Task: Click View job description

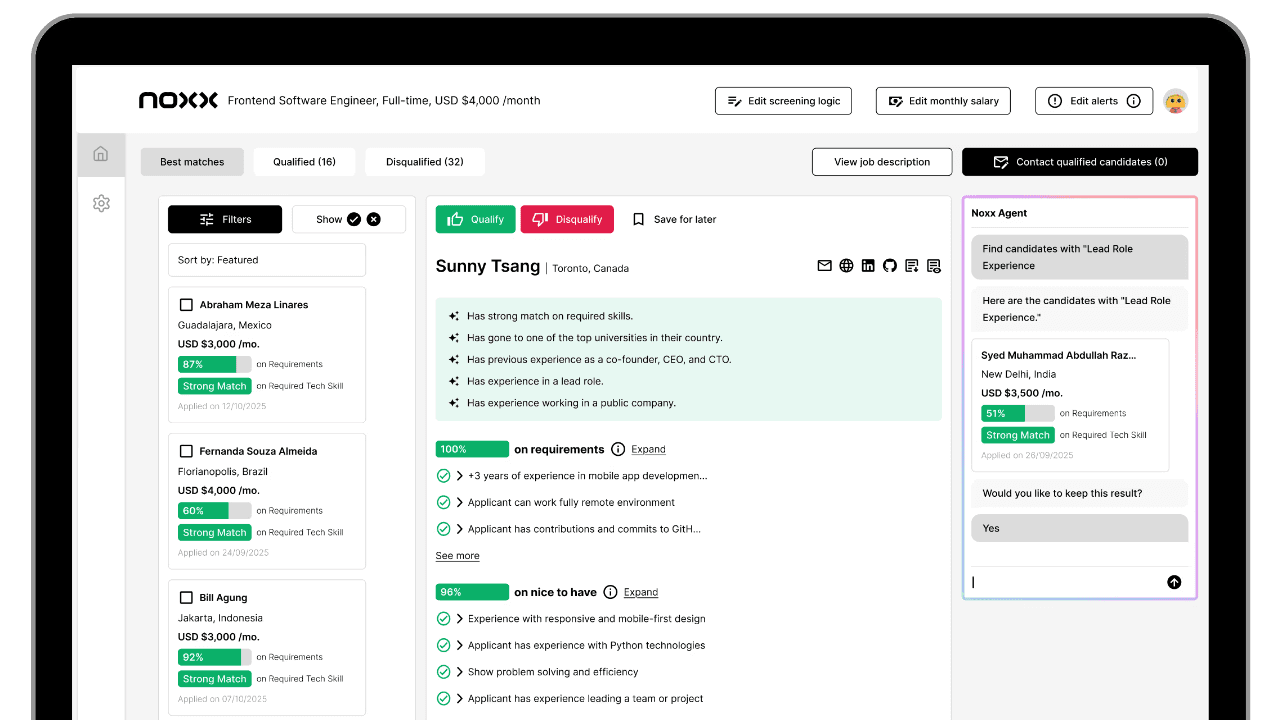Action: tap(881, 162)
